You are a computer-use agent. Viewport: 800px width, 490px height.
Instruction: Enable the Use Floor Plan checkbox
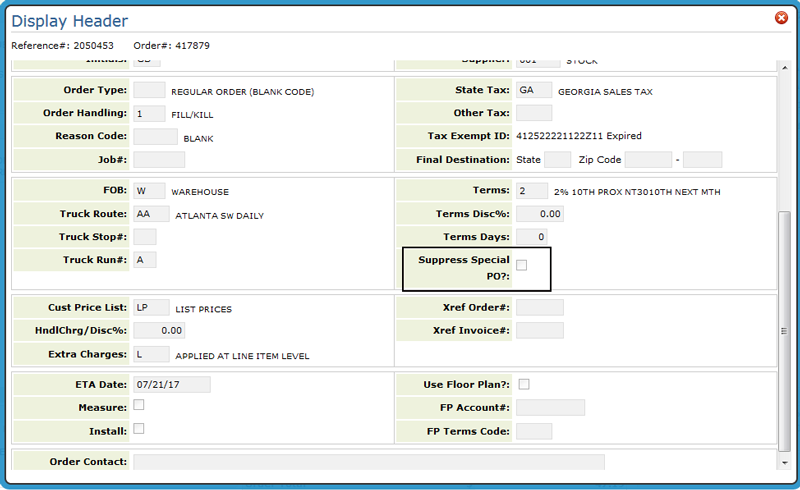(x=523, y=384)
